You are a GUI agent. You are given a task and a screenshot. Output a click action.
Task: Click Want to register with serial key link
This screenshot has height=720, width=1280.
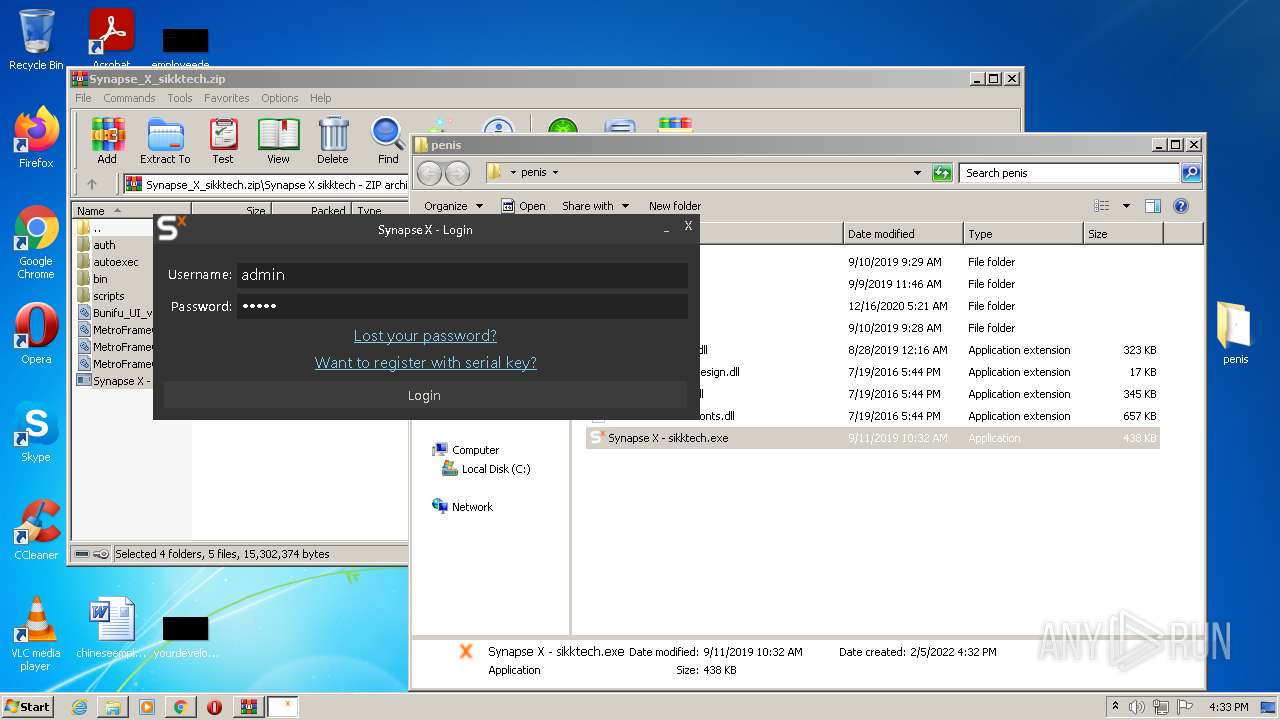click(x=426, y=363)
